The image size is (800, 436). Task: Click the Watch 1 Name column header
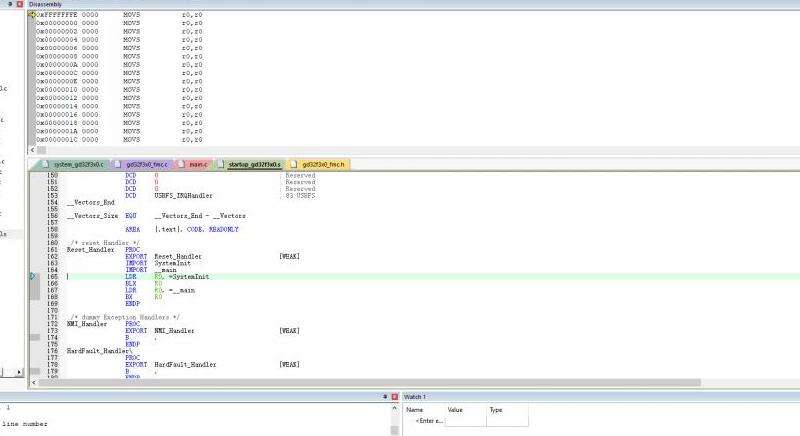[415, 410]
